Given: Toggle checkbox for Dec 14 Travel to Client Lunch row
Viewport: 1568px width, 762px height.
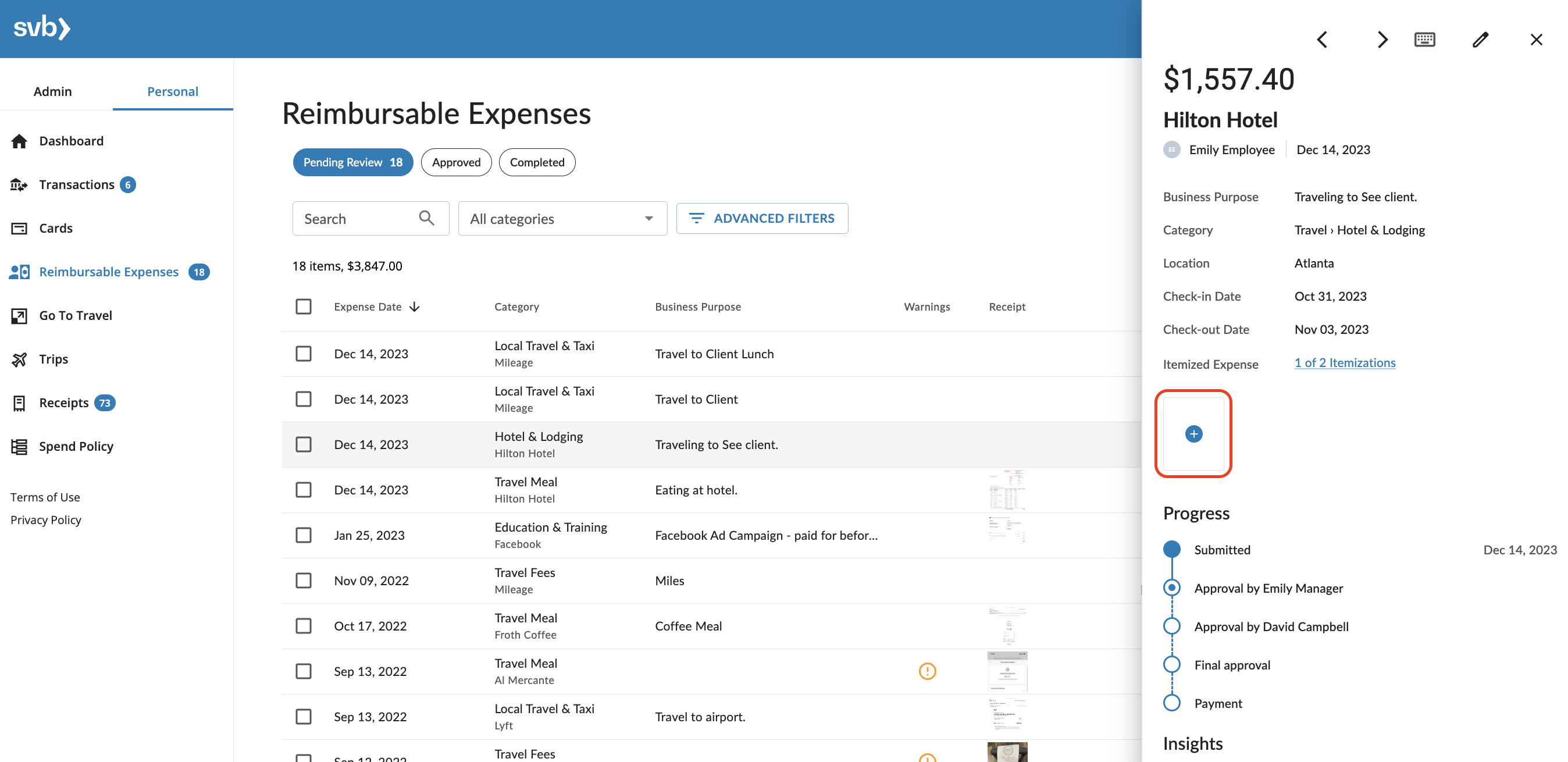Looking at the screenshot, I should pos(302,353).
